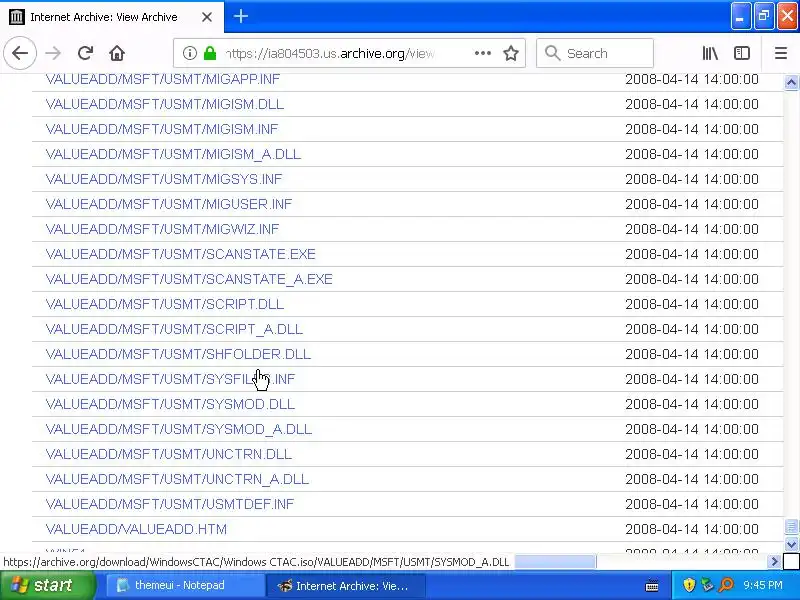
Task: Click the timestamp in the MIGAPP.INF row
Action: 692,79
